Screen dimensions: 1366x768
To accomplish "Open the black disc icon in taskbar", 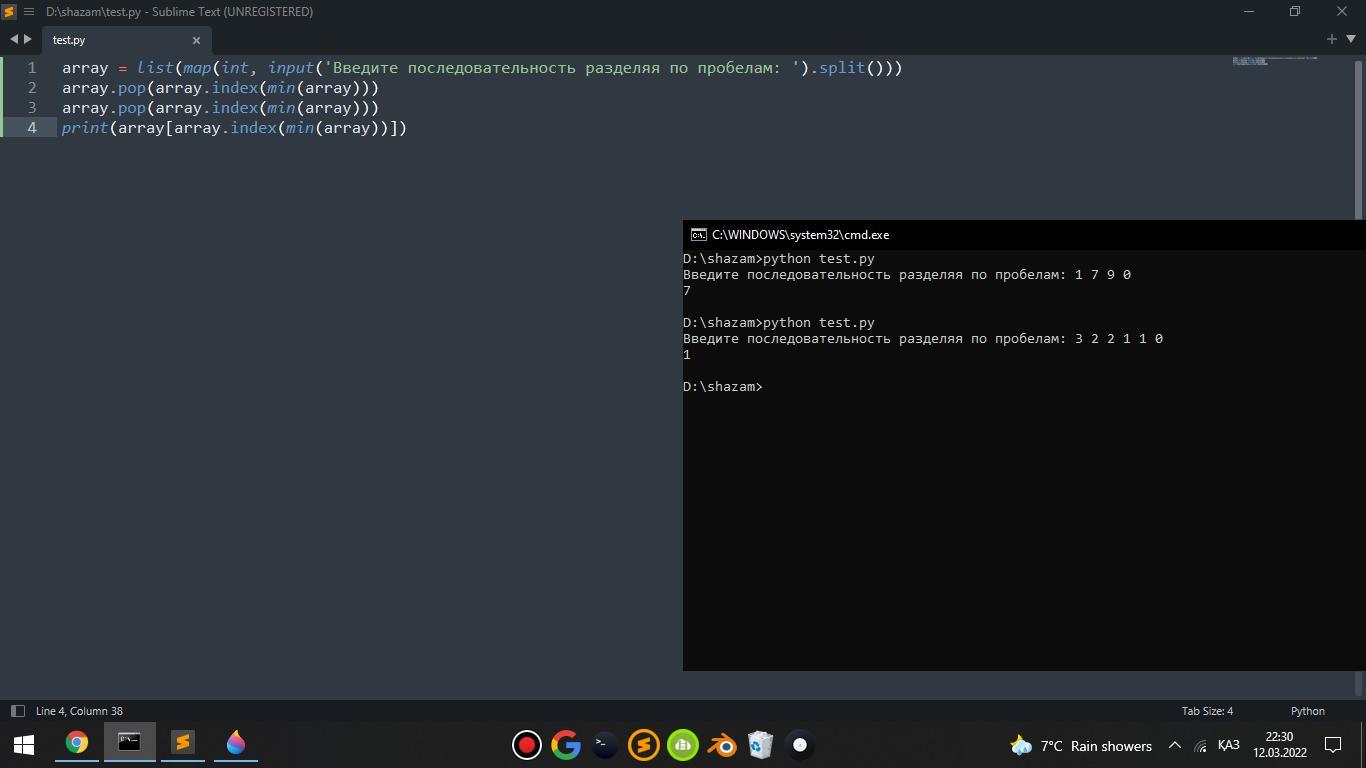I will [800, 745].
